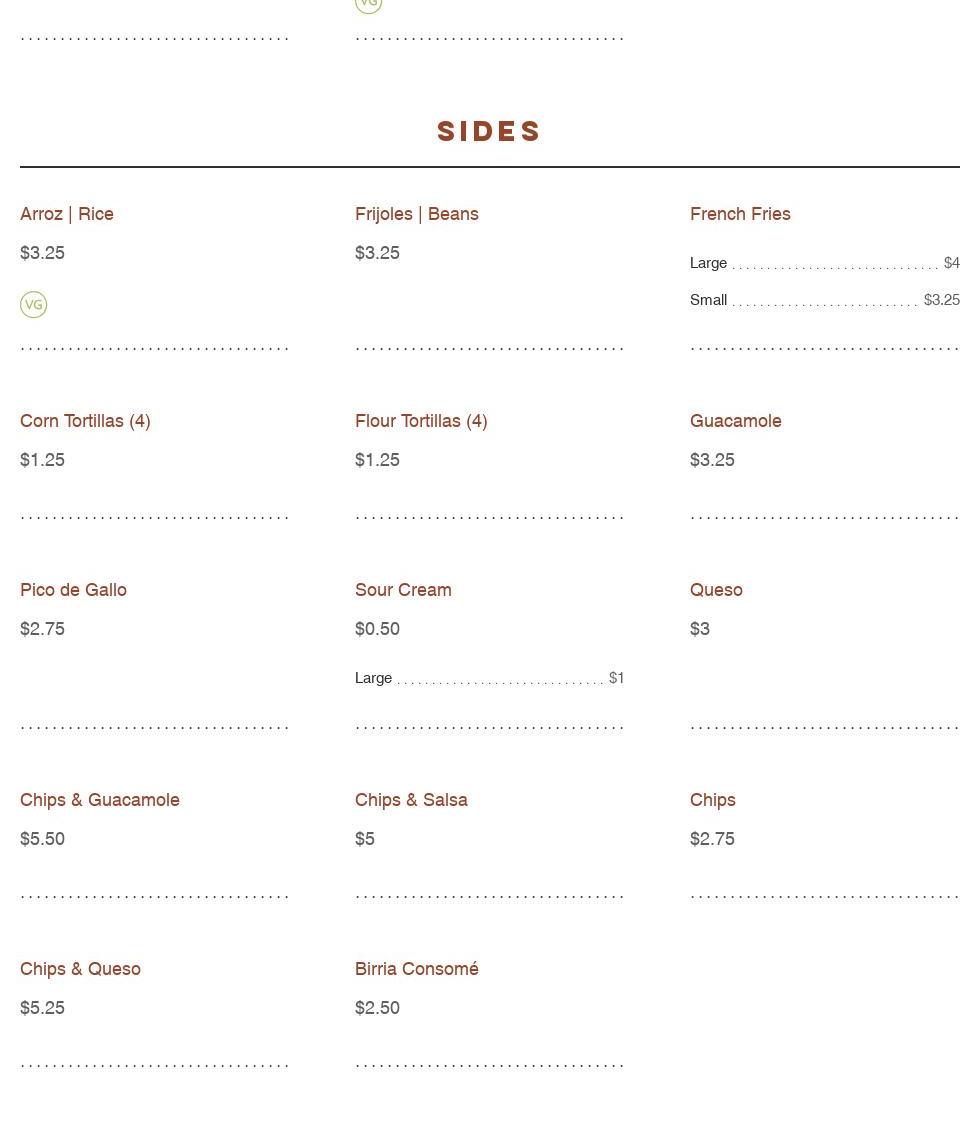Select Chips & Salsa

pos(411,800)
